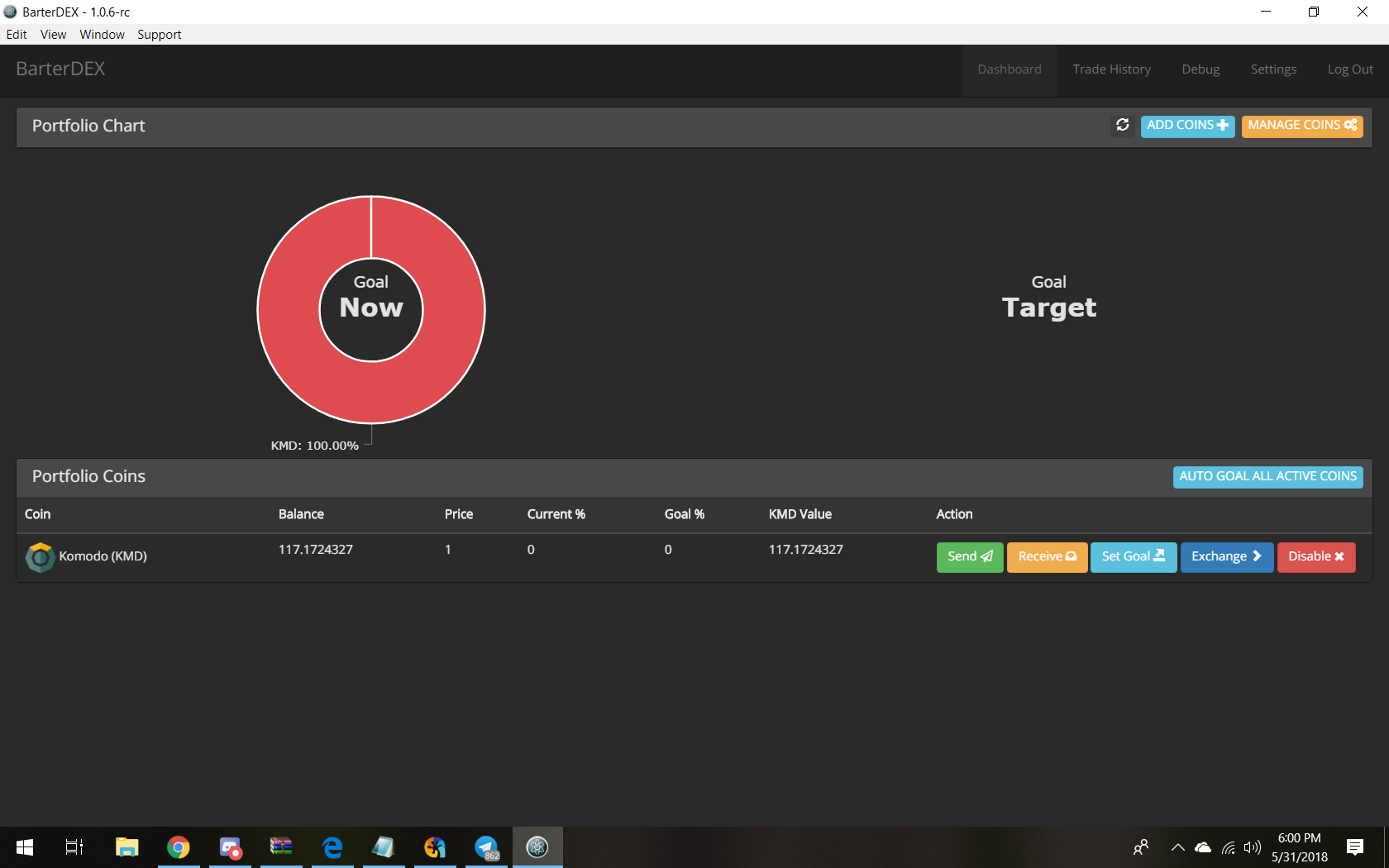Click the Goal Target chart label
Image resolution: width=1389 pixels, height=868 pixels.
(x=1049, y=298)
